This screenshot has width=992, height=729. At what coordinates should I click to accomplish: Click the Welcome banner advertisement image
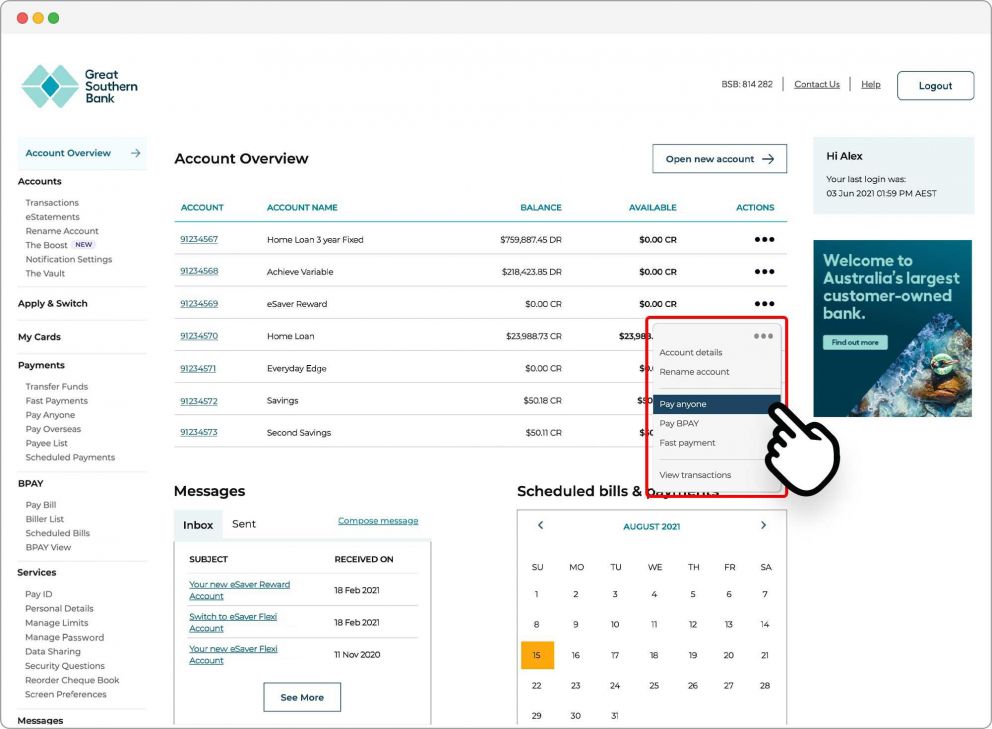893,328
